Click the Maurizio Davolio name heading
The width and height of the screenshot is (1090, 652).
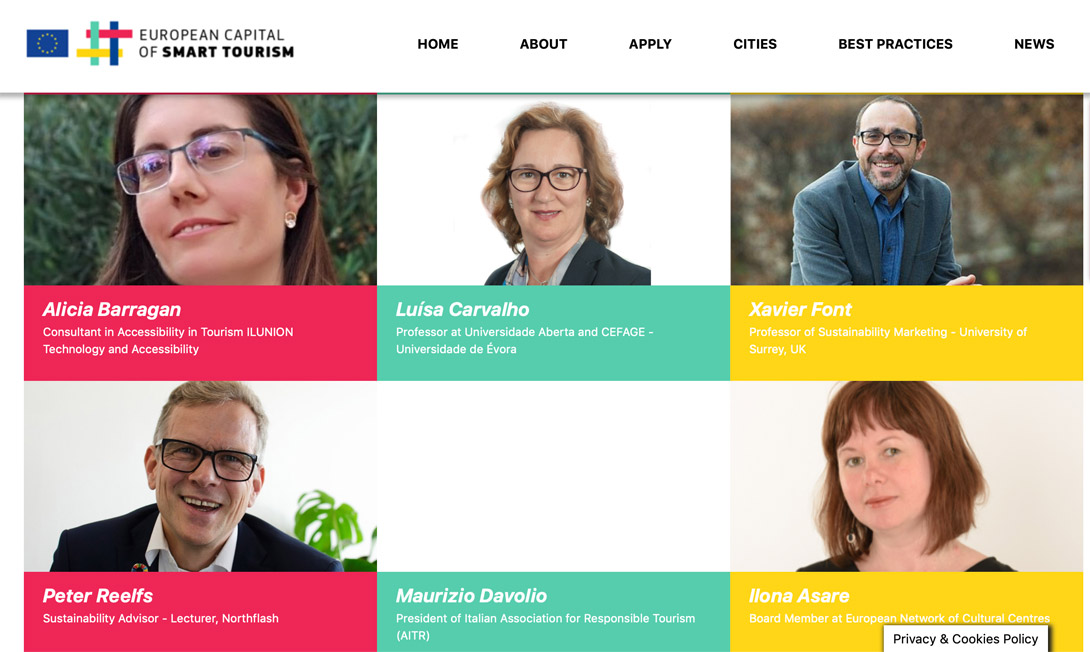471,596
